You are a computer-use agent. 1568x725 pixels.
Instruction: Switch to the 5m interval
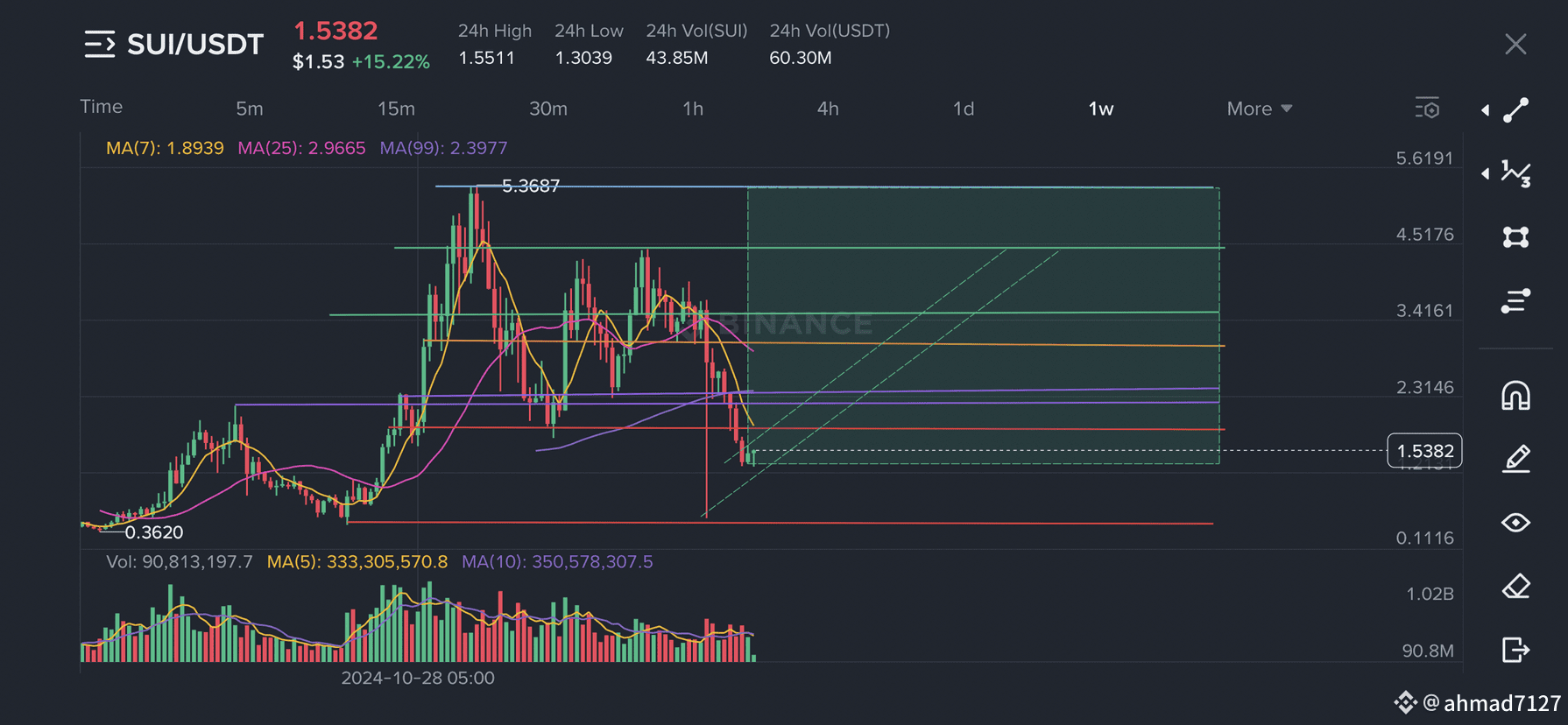click(250, 109)
